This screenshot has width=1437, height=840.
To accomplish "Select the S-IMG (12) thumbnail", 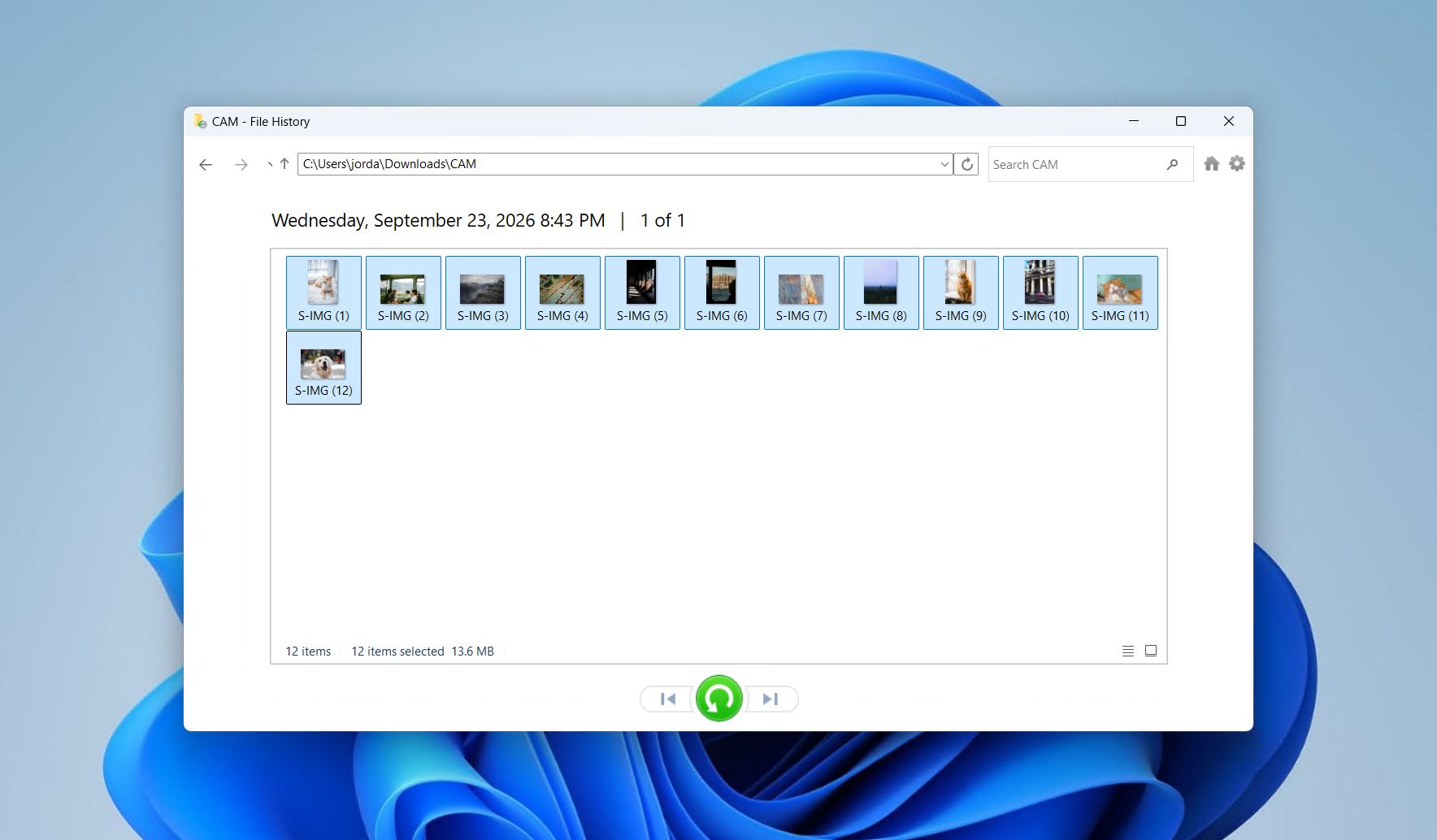I will [323, 367].
